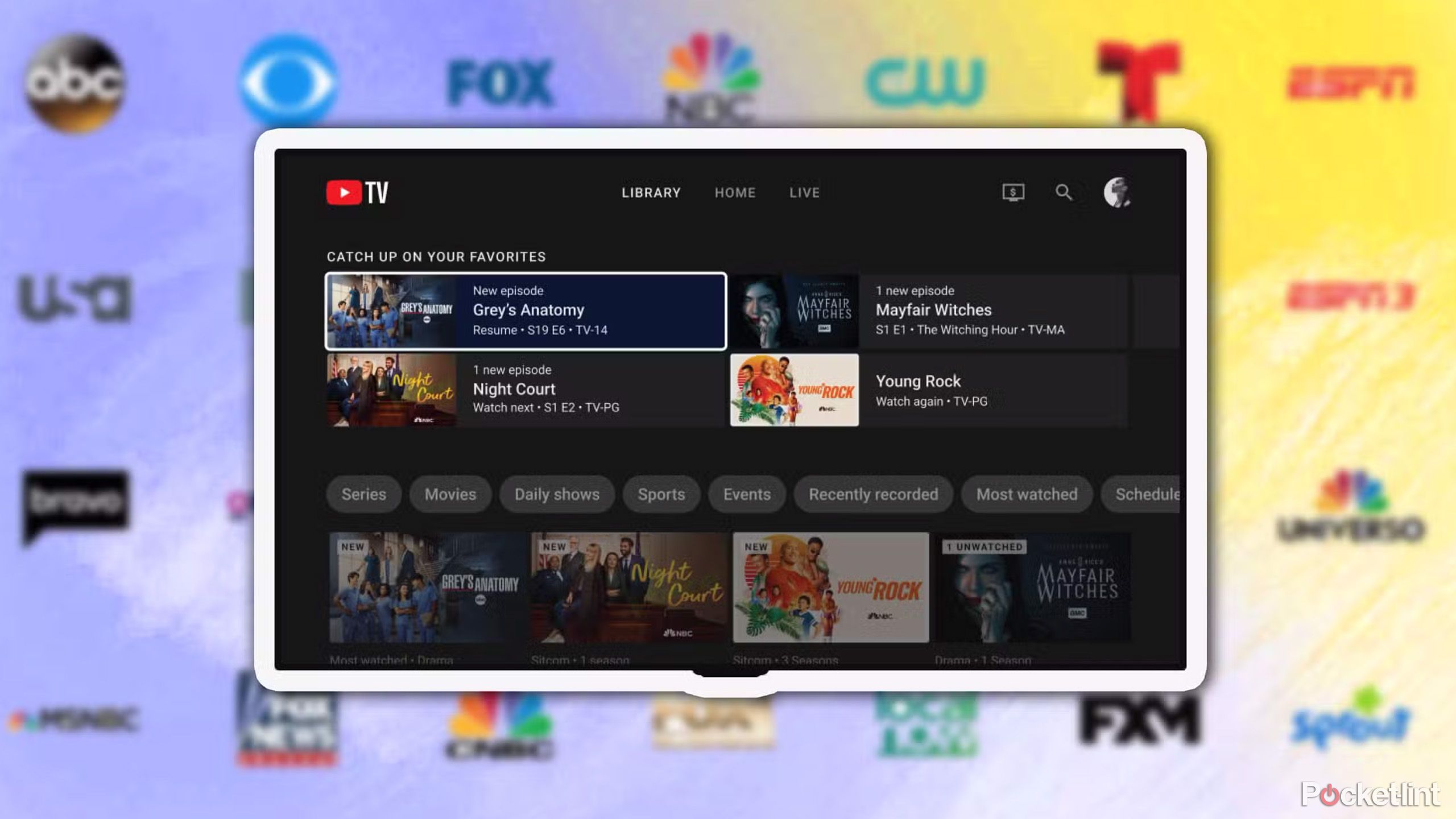
Task: Select the Series filter button
Action: (364, 493)
